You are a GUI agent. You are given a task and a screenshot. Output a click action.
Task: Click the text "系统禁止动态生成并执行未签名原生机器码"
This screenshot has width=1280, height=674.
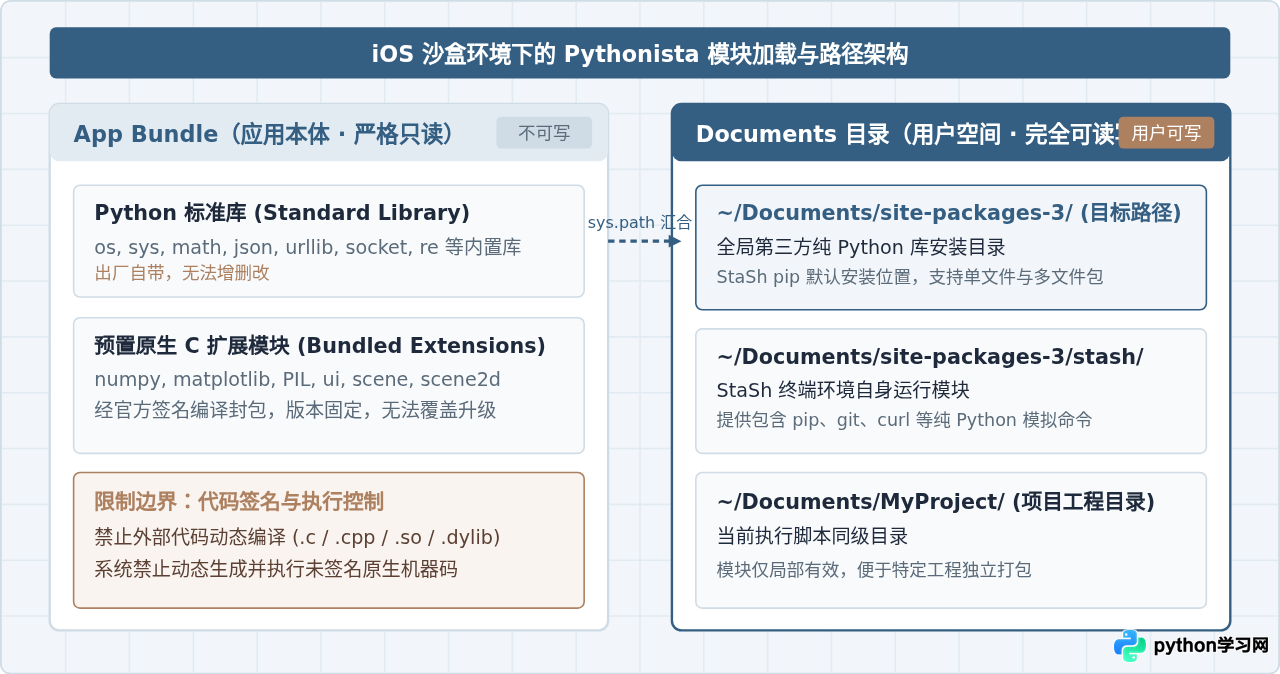pos(276,569)
